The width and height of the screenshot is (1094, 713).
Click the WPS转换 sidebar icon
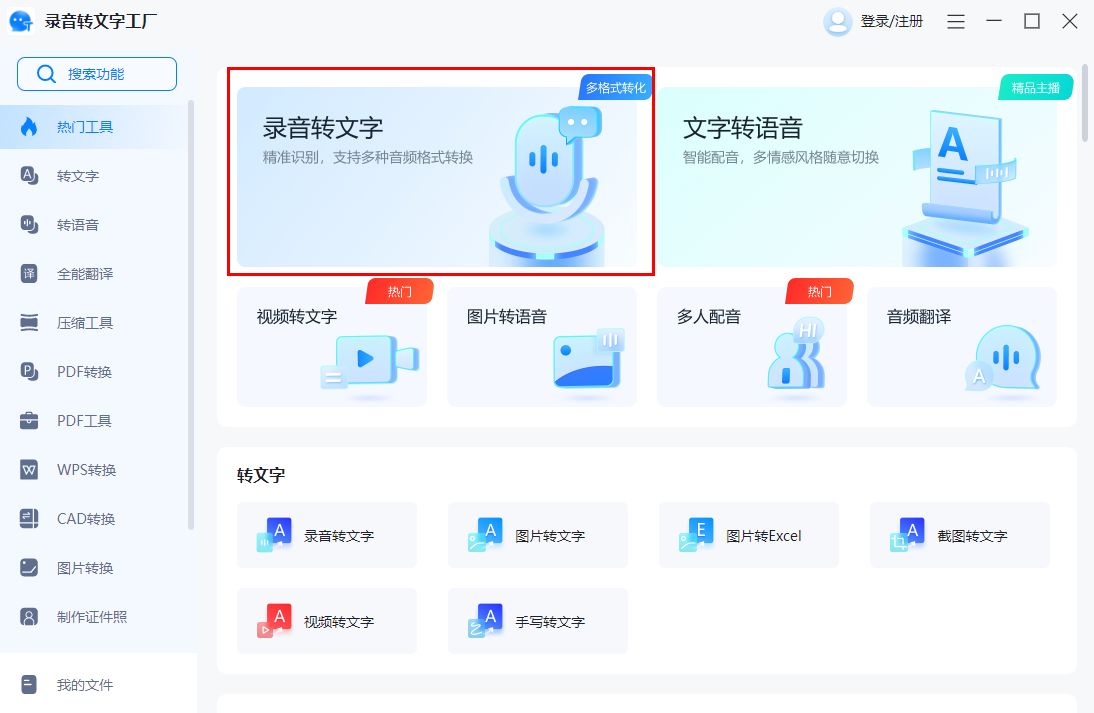point(29,470)
